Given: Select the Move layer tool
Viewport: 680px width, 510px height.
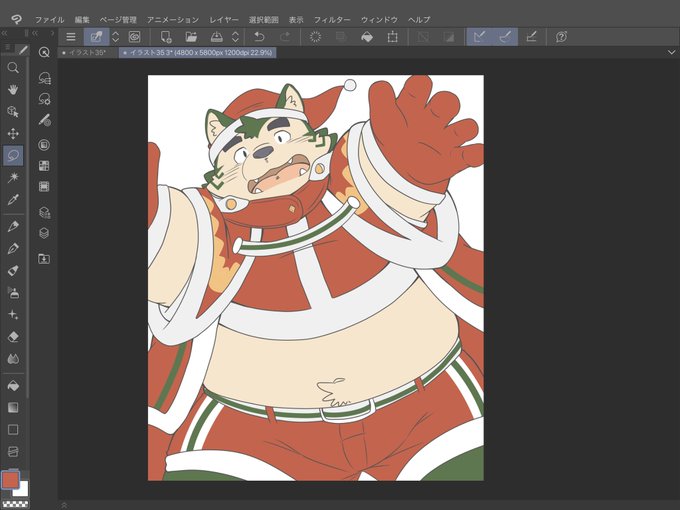Looking at the screenshot, I should 13,134.
